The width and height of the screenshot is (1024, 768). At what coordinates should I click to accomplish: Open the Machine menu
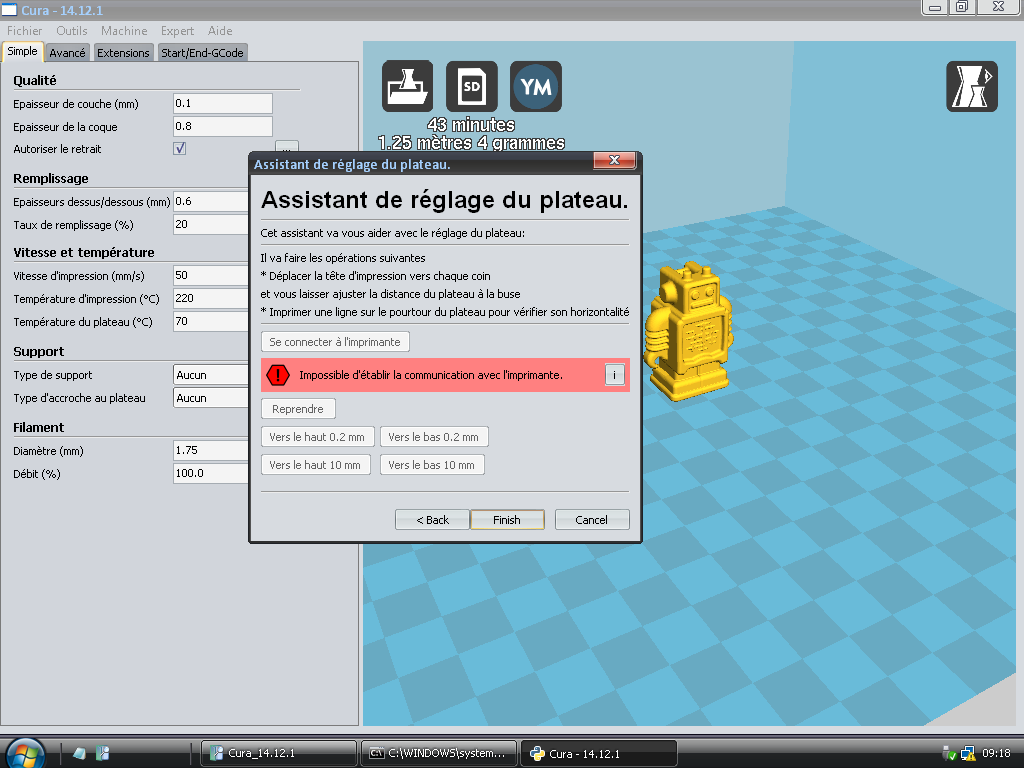(124, 31)
